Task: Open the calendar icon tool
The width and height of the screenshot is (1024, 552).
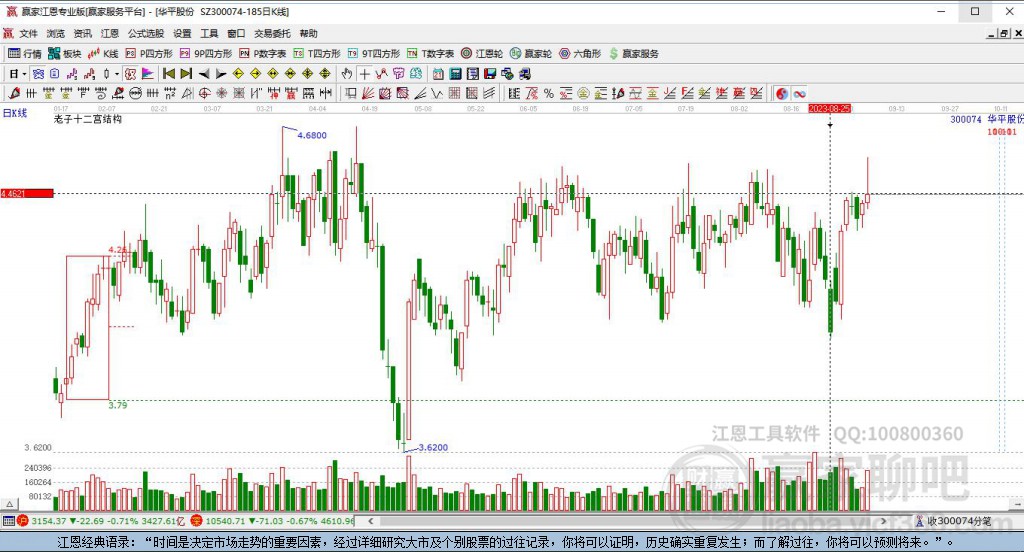Action: 438,74
